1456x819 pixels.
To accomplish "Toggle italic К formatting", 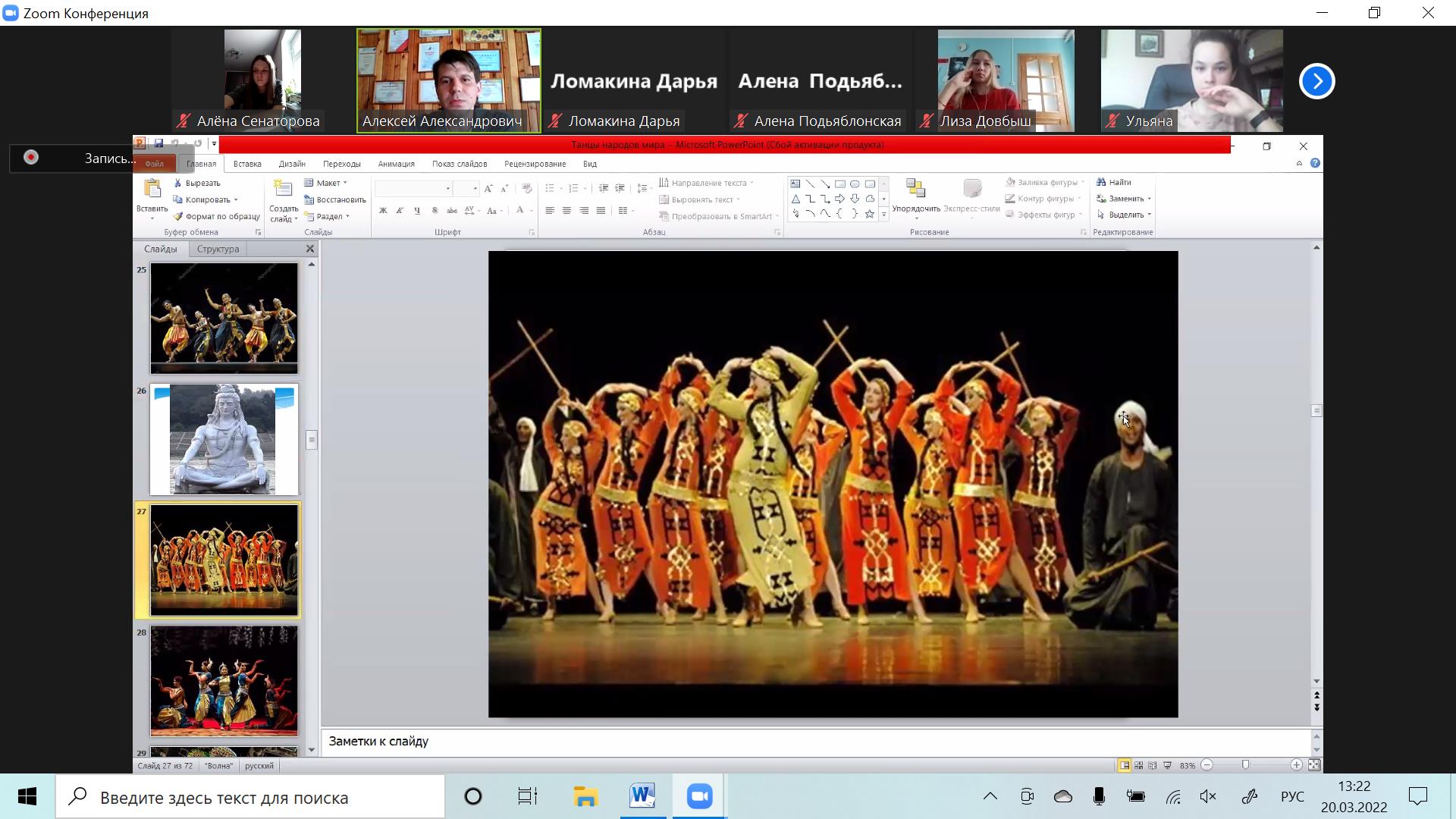I will 400,211.
